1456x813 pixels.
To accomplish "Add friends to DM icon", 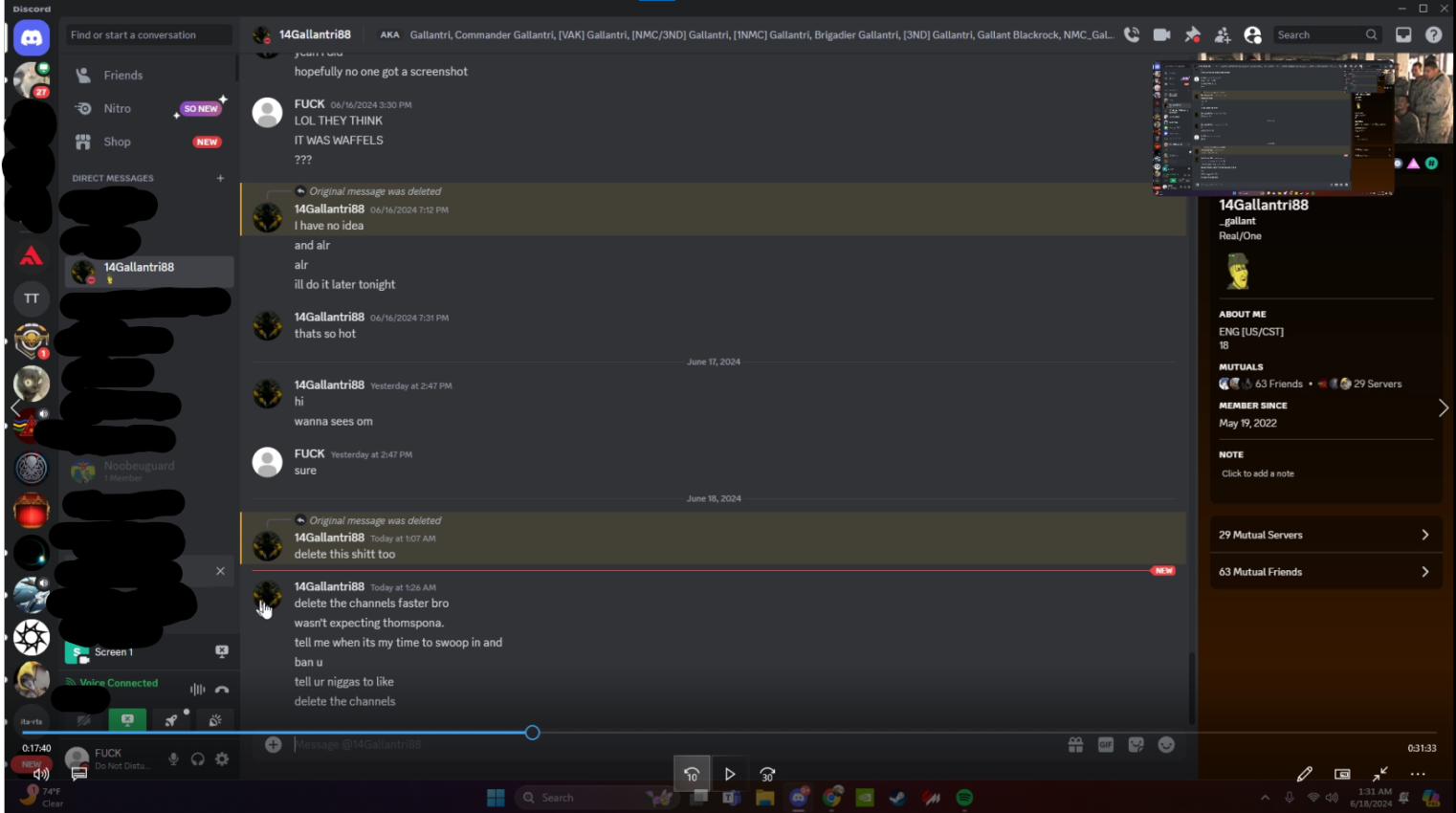I will [1223, 34].
